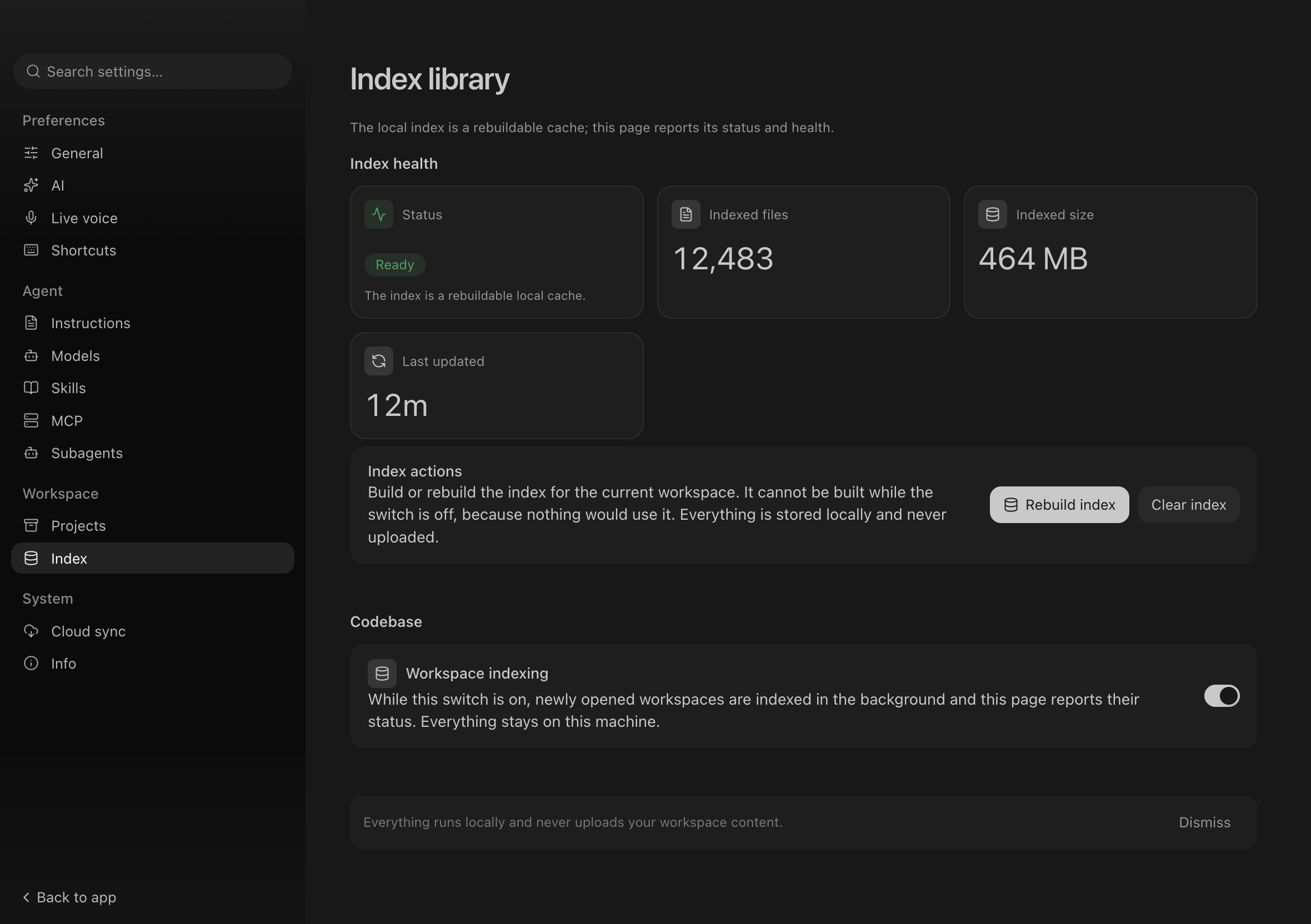Click the Subagents robot icon

point(31,453)
